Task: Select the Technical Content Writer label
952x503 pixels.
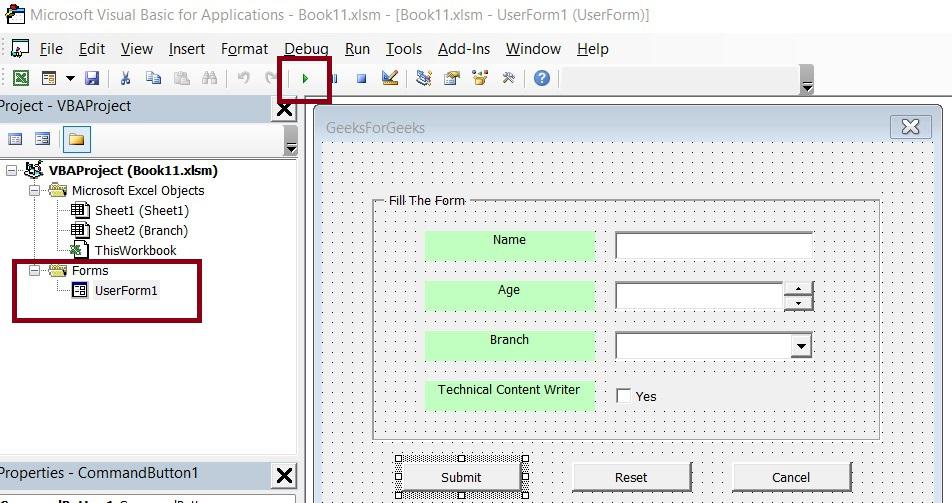Action: [x=509, y=395]
